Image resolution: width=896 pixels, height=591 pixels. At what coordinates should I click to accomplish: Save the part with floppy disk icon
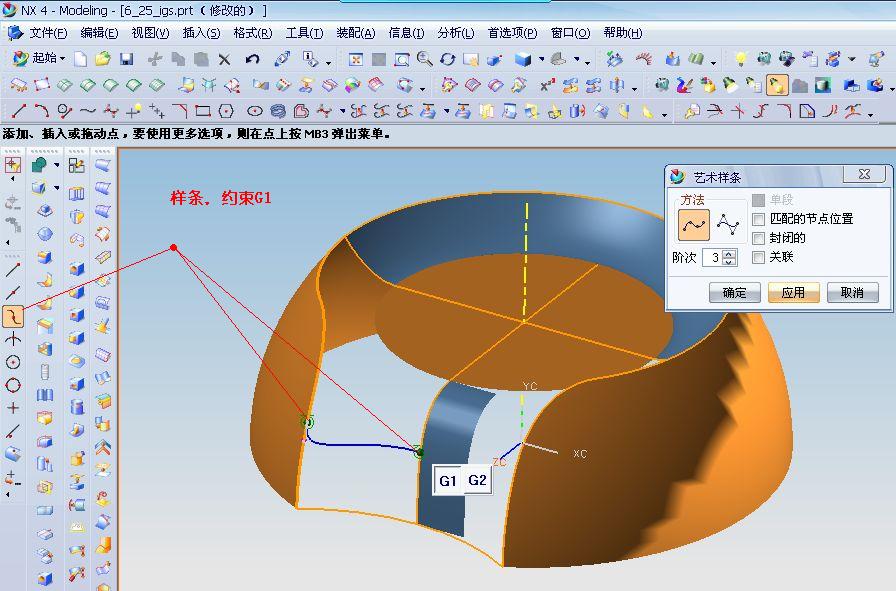[126, 59]
